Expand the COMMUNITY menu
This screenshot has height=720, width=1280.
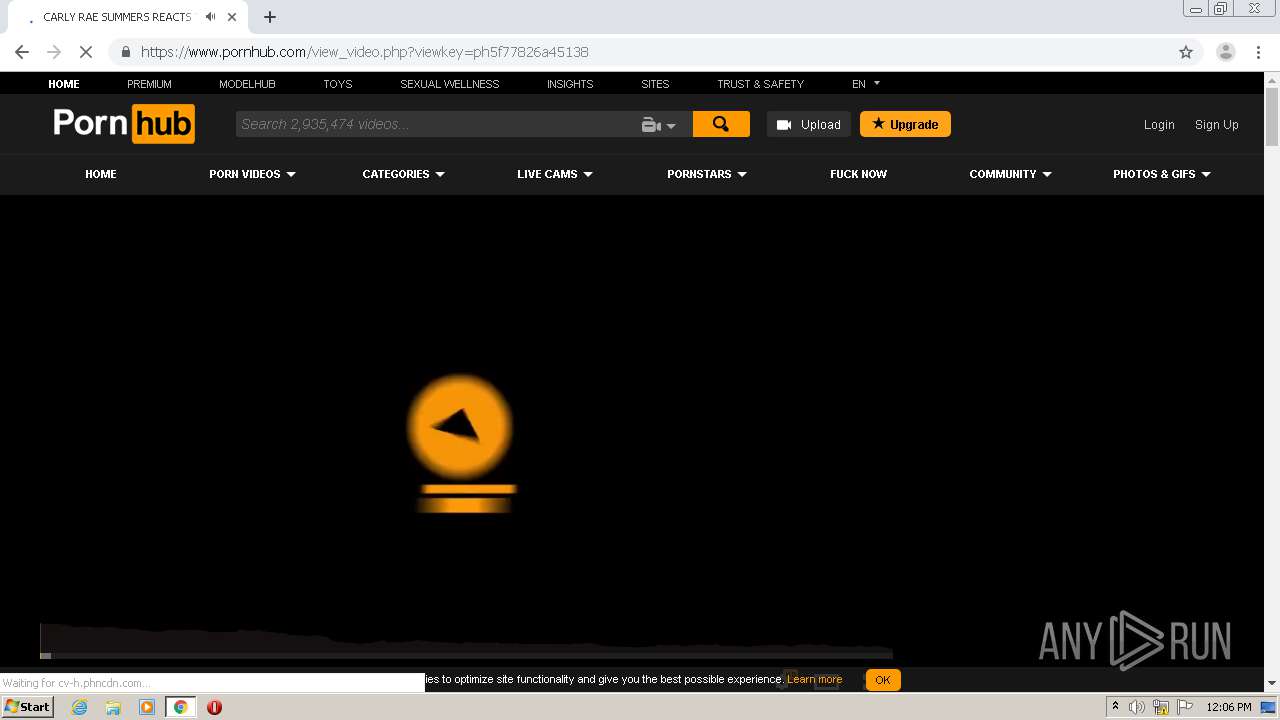click(1010, 174)
